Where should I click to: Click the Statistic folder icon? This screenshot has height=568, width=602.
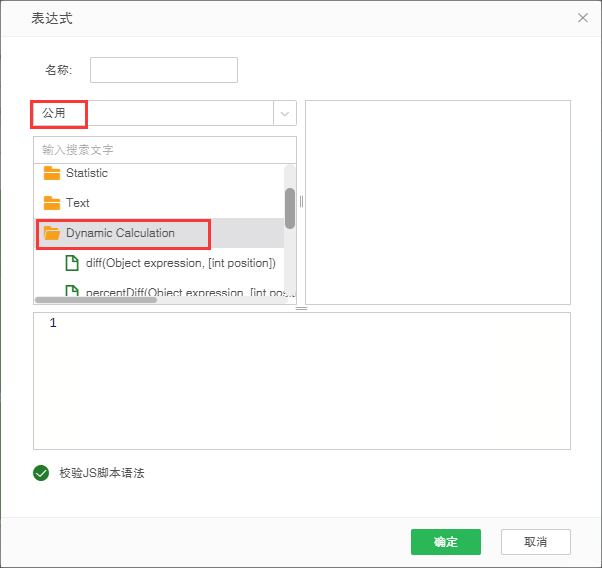tap(52, 173)
